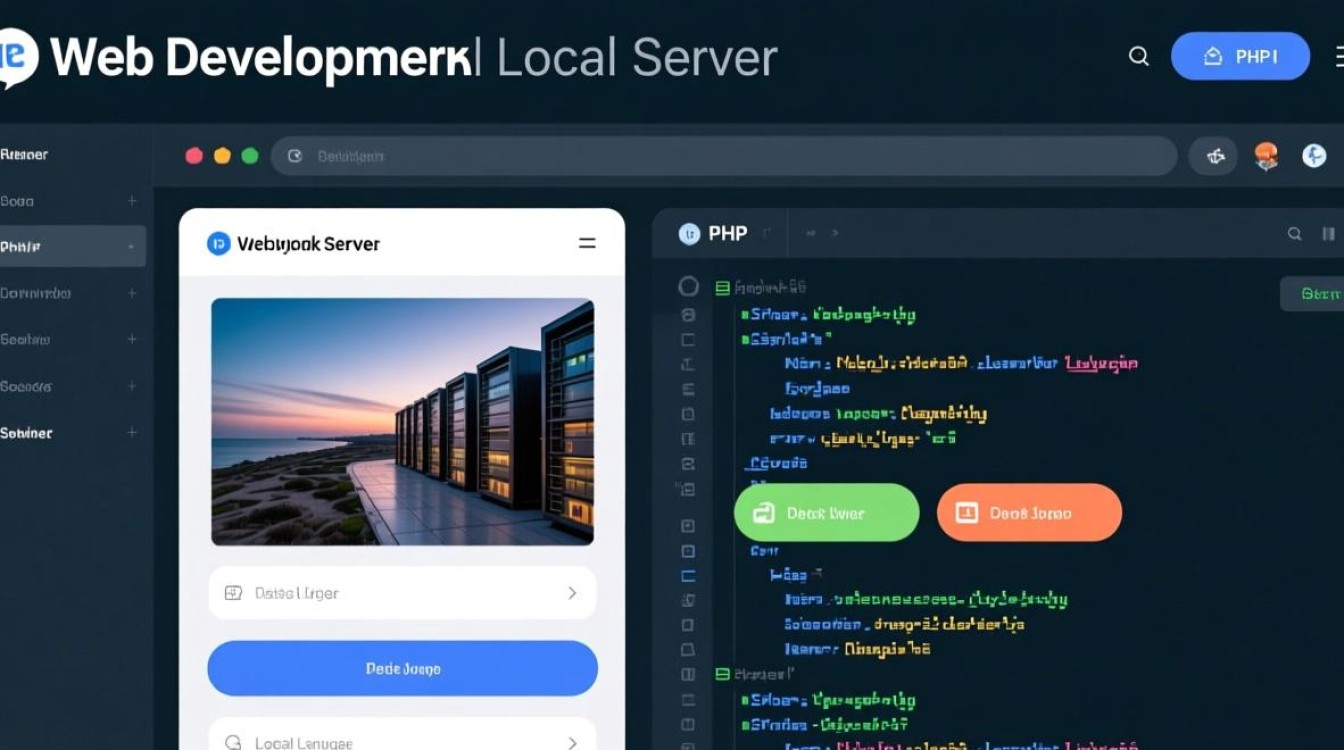Screen dimensions: 1344x750
Task: Expand the Local Language row chevron
Action: 572,743
